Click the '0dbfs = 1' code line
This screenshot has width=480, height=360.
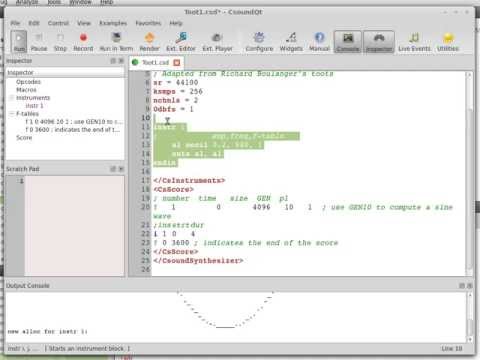173,109
